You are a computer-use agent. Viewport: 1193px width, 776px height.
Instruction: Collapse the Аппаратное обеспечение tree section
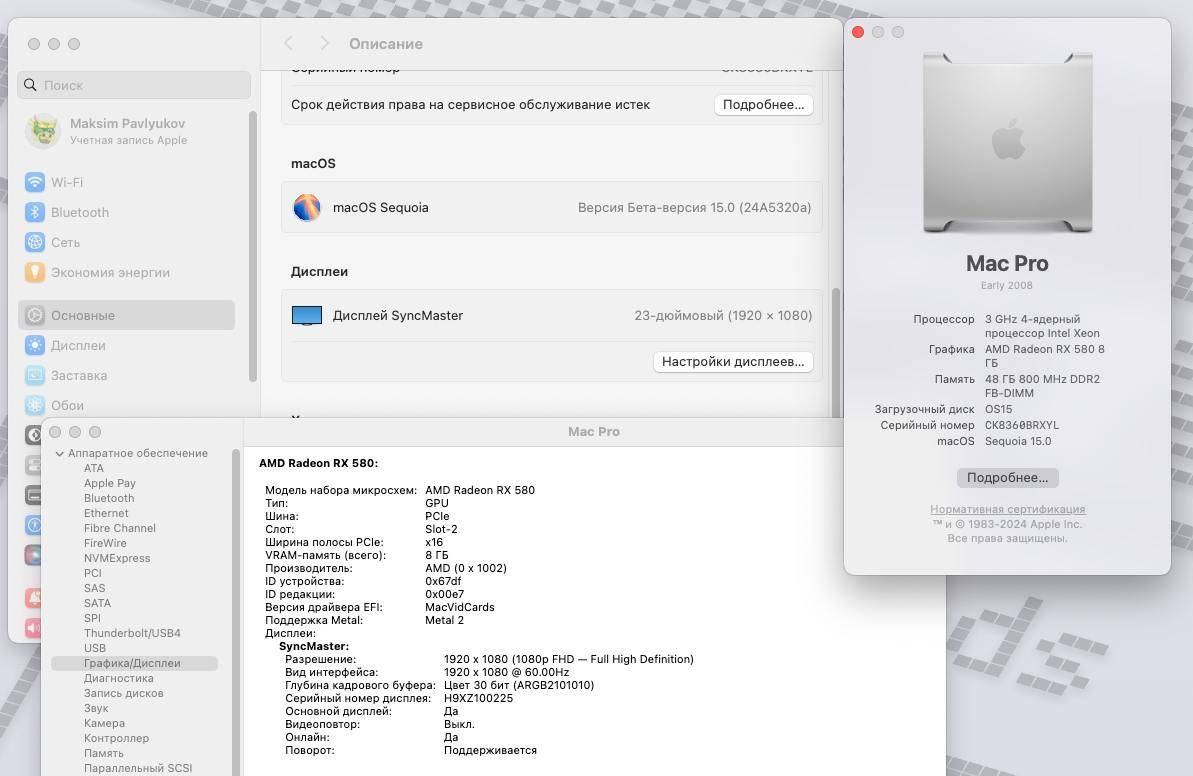[x=59, y=453]
